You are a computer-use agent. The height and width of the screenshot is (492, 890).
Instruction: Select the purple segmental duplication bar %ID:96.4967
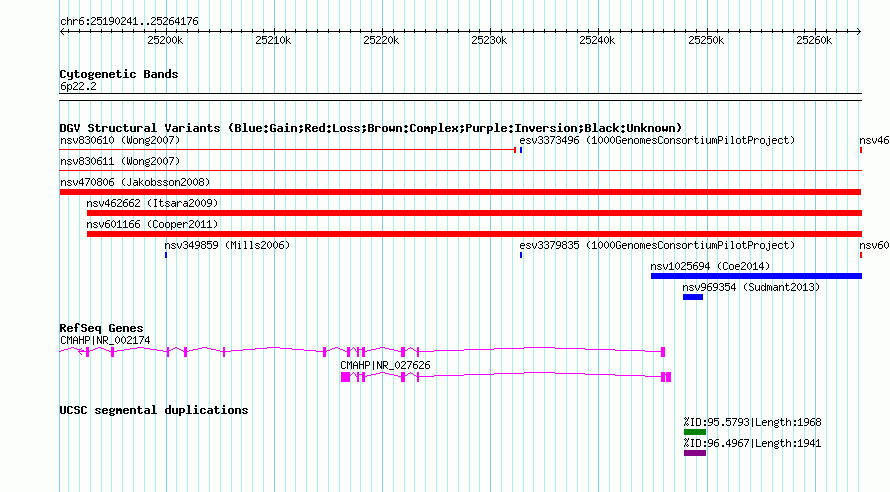tap(695, 453)
